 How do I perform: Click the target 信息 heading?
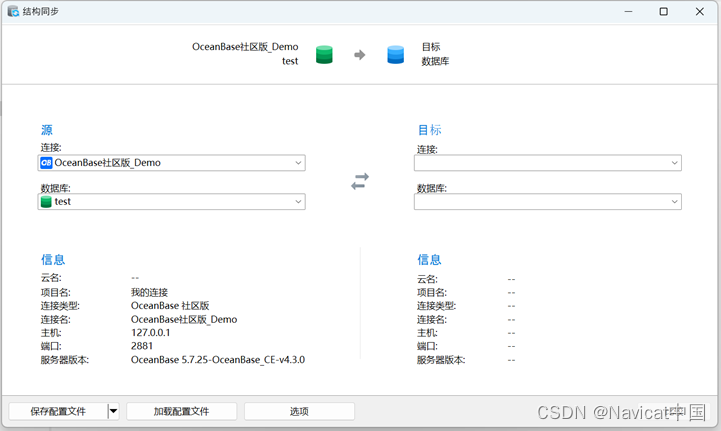[429, 259]
